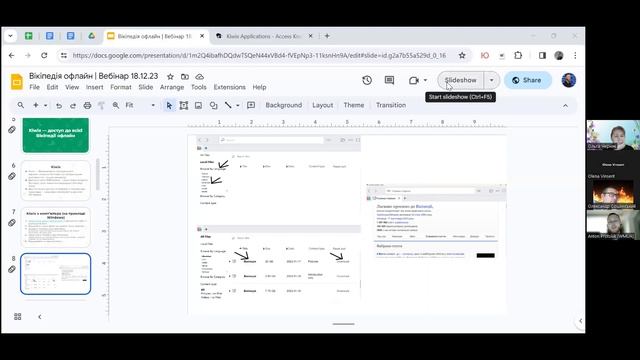640x360 pixels.
Task: Open the Format menu
Action: (121, 87)
